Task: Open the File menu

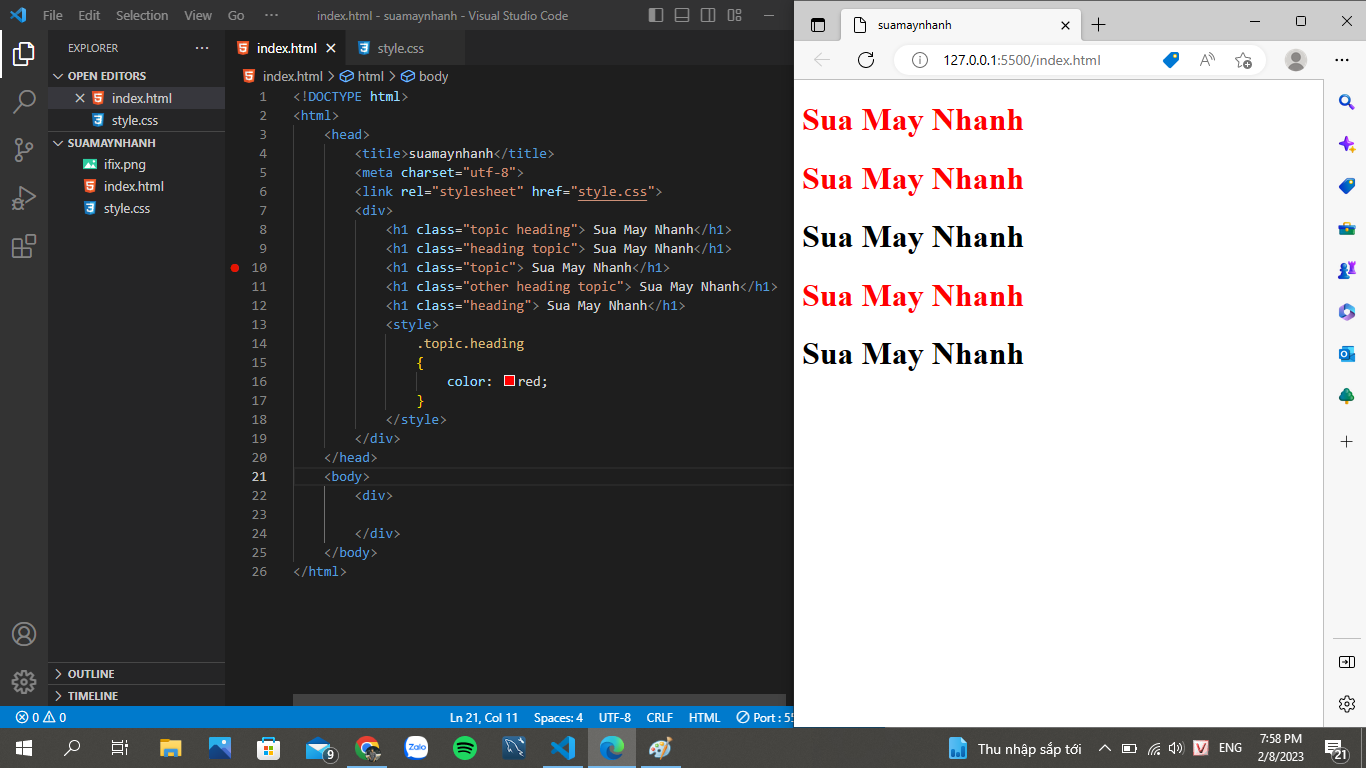Action: coord(53,15)
